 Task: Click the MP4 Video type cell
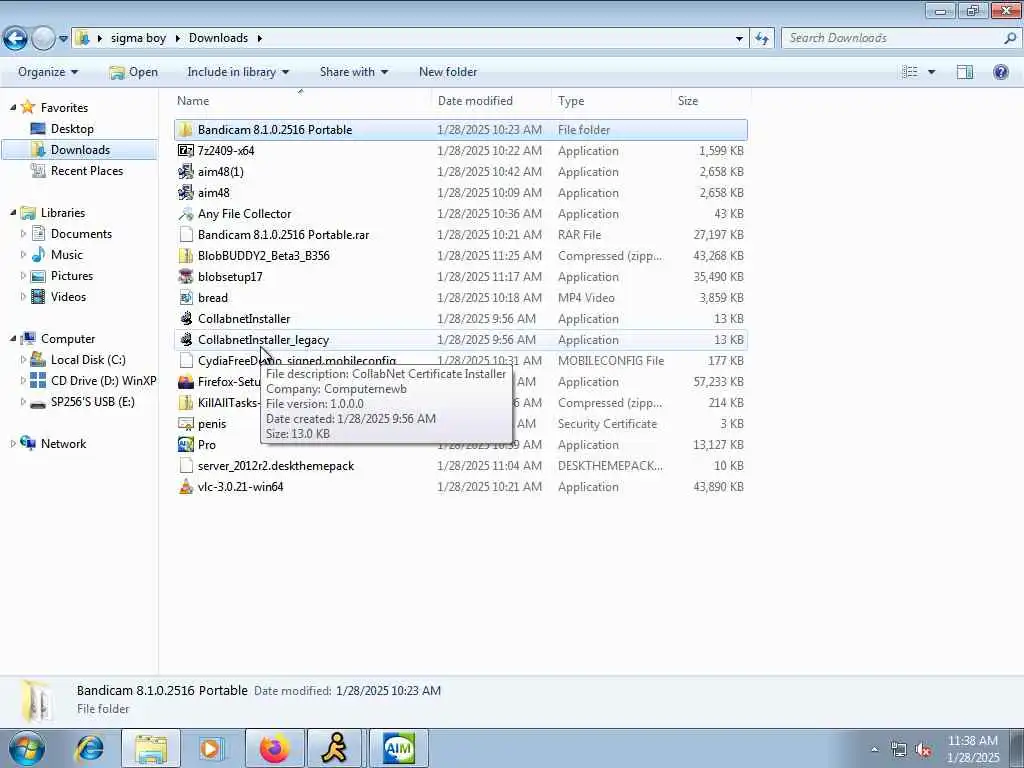click(x=586, y=298)
